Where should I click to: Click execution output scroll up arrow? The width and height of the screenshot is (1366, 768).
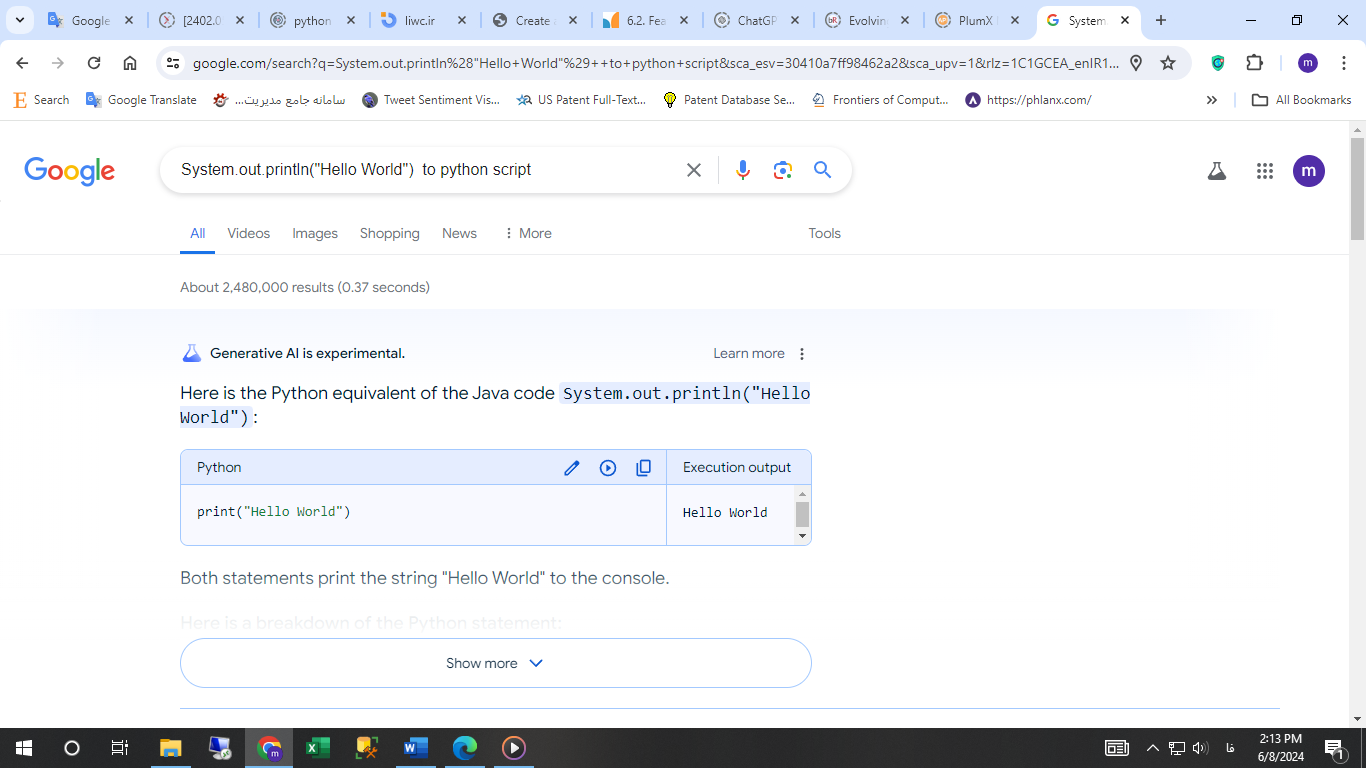pyautogui.click(x=802, y=494)
